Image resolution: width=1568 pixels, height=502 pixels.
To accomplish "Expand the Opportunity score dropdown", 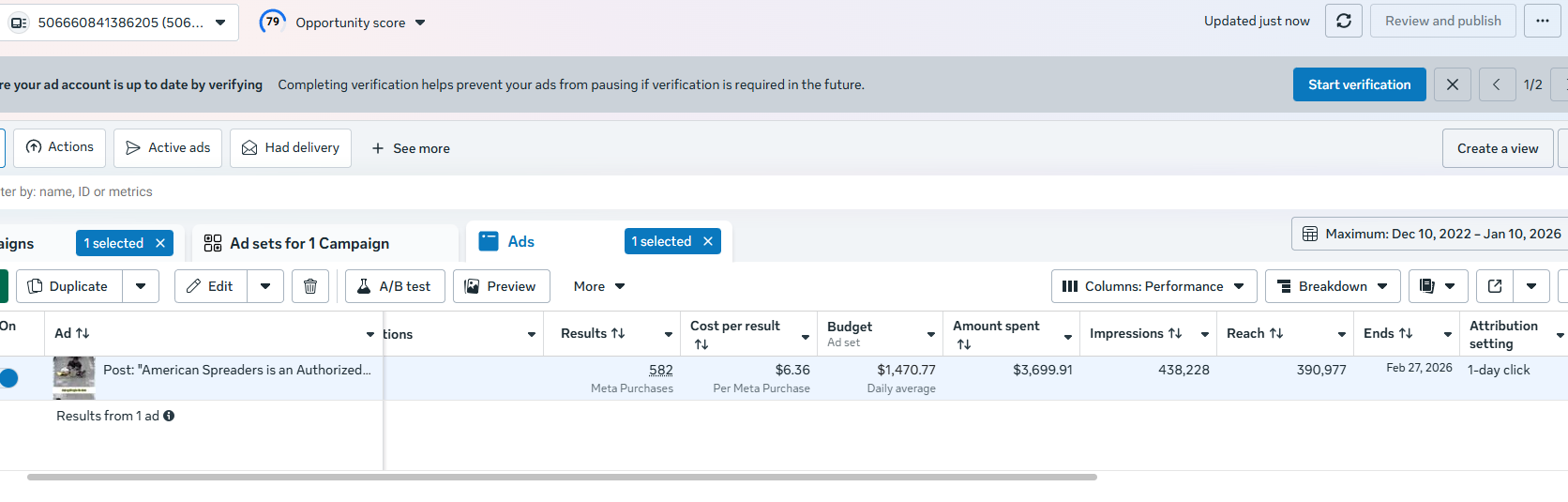I will 420,23.
